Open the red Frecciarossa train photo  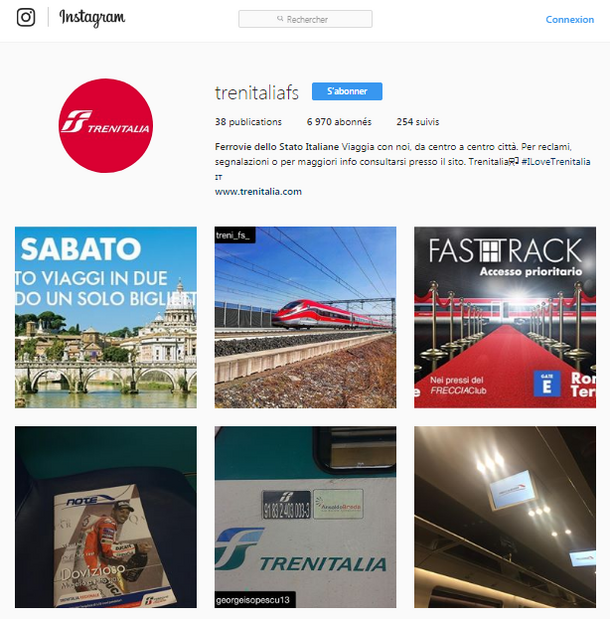click(x=305, y=317)
